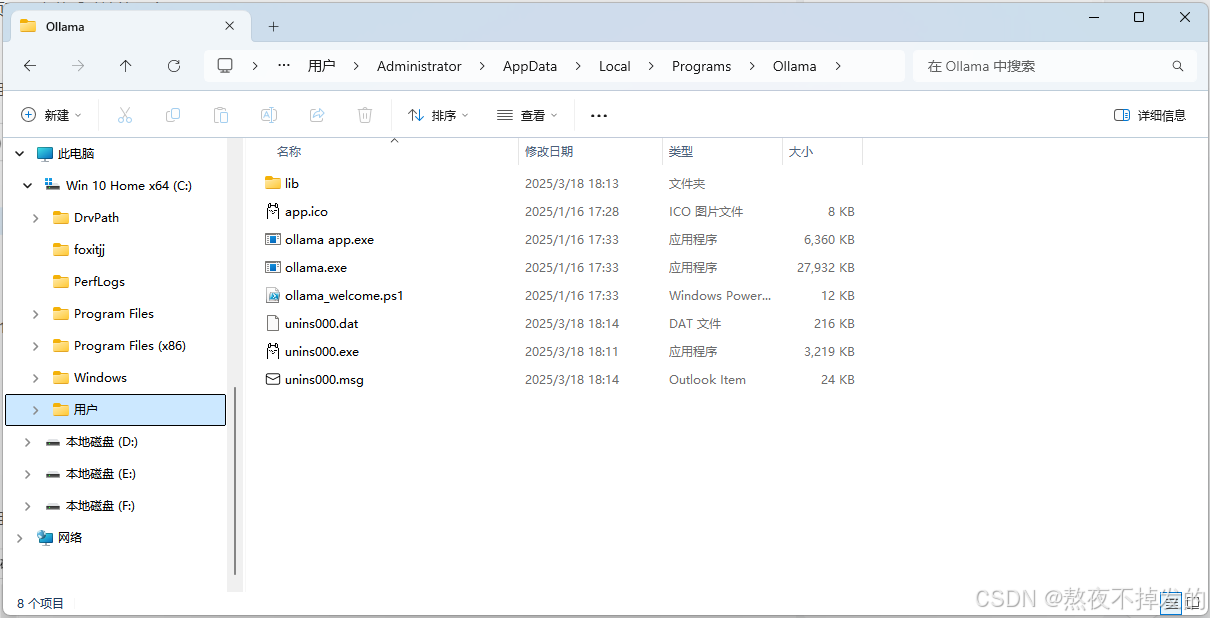Screen dimensions: 1210x618
Task: Navigate to AppData in breadcrumb
Action: (x=530, y=66)
